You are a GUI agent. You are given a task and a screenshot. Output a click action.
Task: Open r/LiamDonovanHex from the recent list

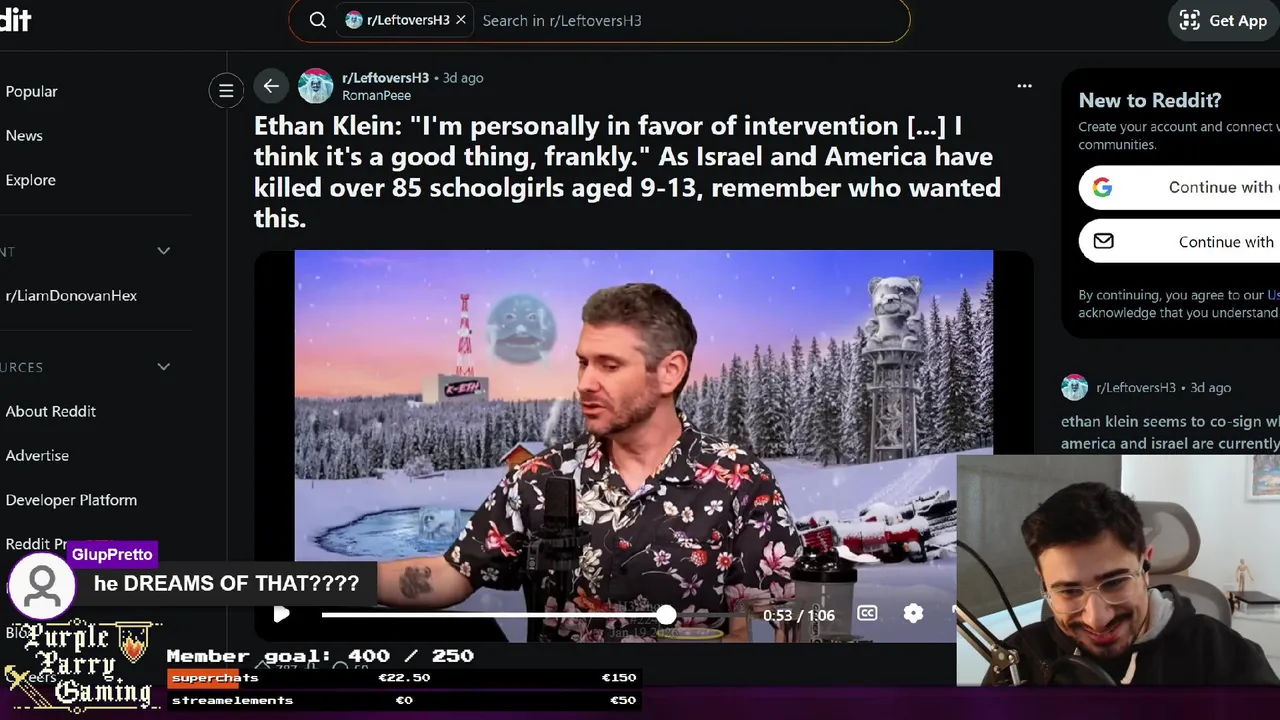(71, 296)
